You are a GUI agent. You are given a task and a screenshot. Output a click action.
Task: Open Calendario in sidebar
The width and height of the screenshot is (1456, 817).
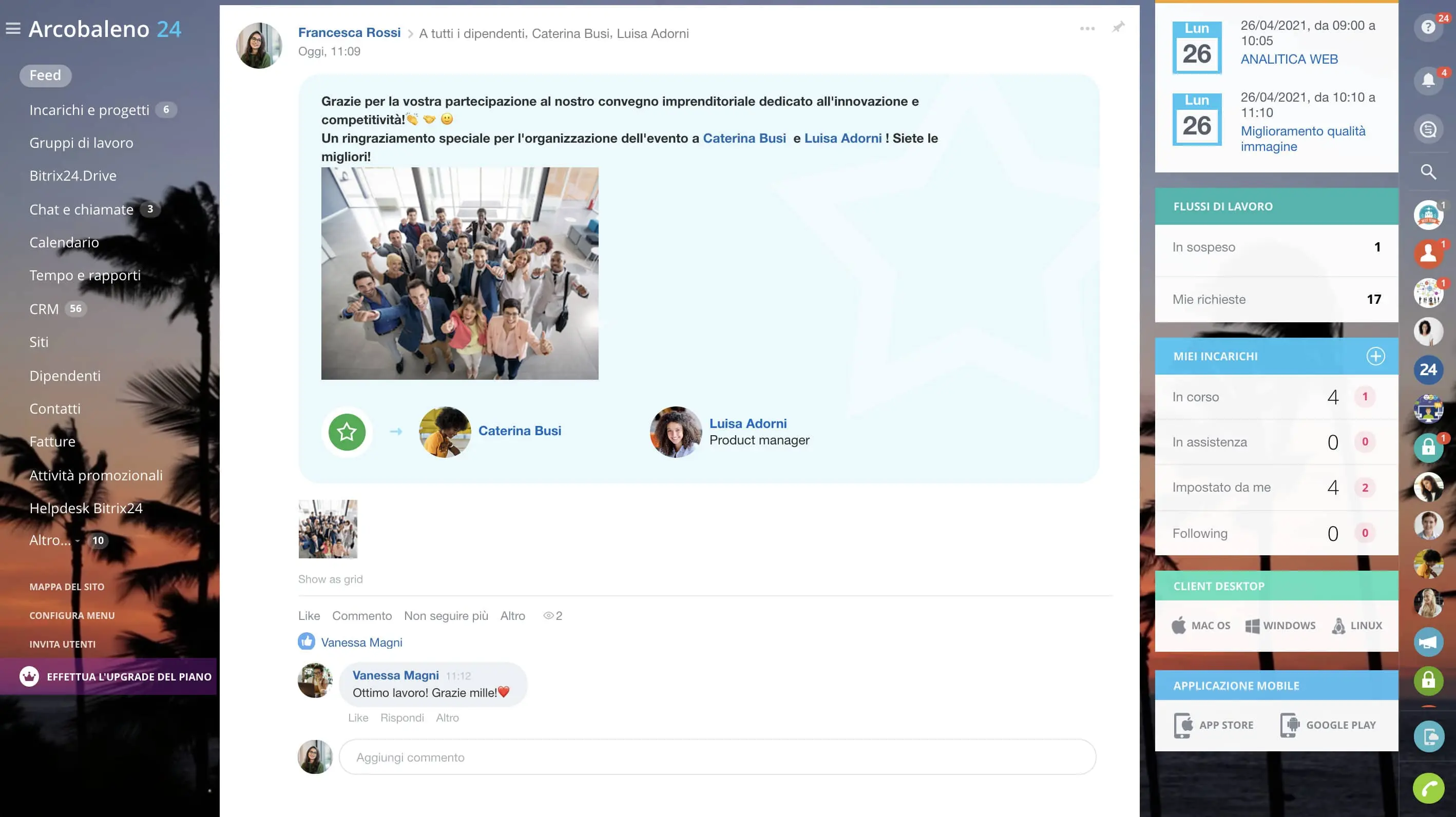pos(64,242)
